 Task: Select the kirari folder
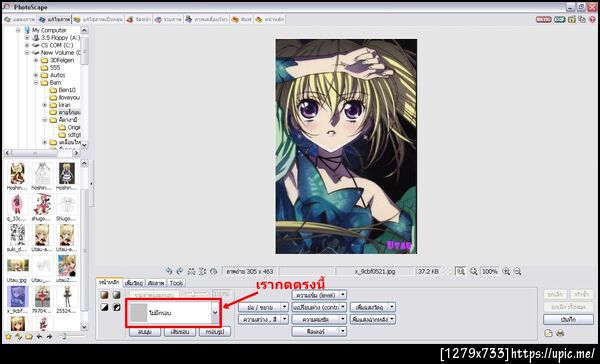[x=64, y=105]
